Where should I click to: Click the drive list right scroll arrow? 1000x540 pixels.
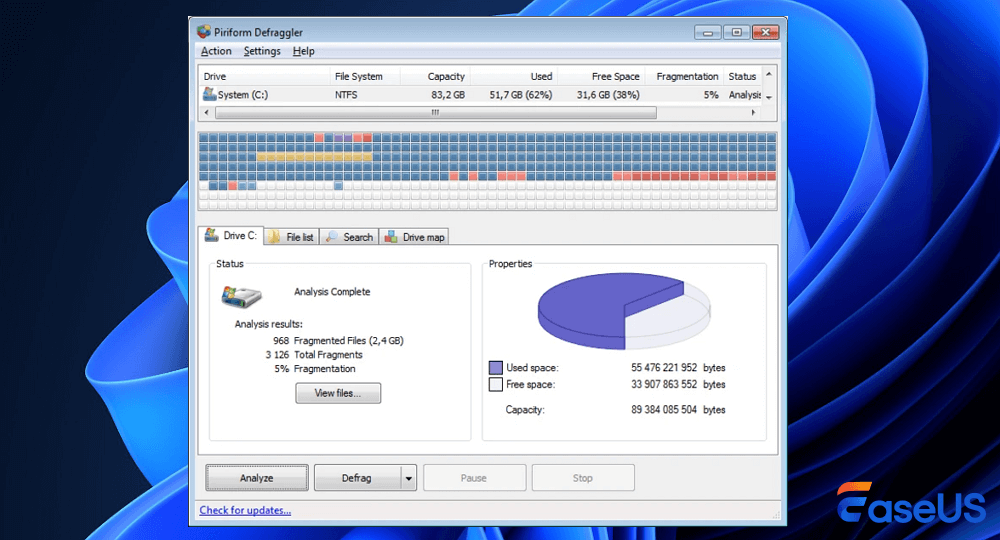click(753, 113)
